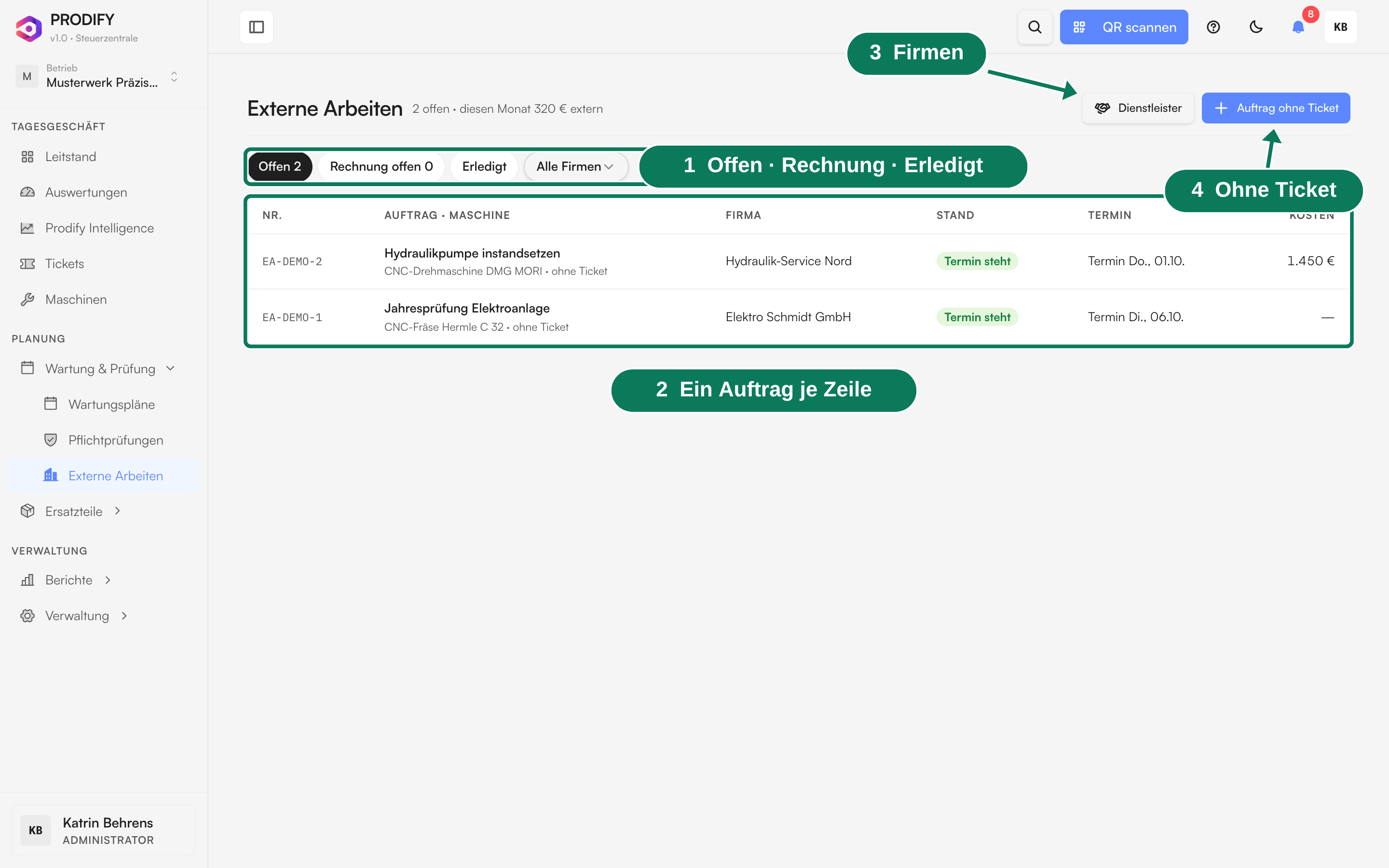
Task: Create Auftrag ohne Ticket
Action: (1275, 108)
